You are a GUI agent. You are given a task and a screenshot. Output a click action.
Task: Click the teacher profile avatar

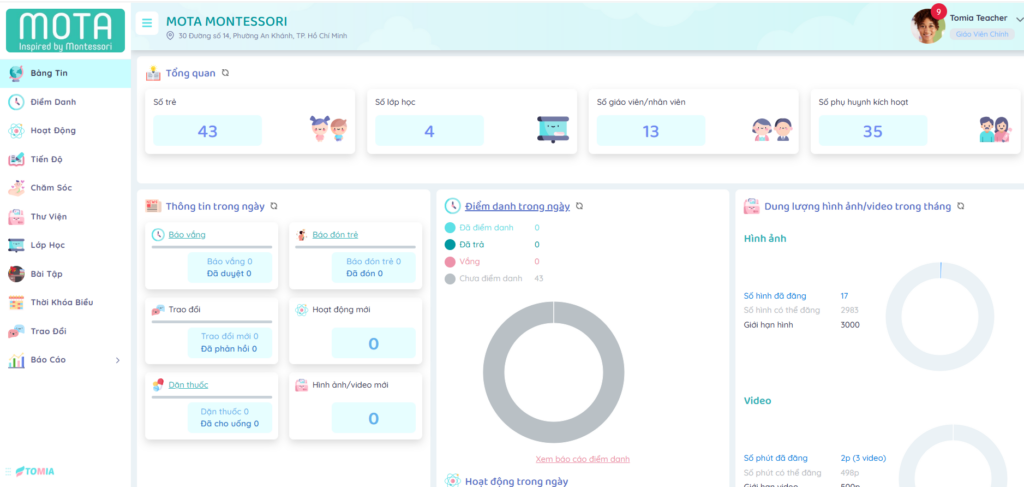point(927,27)
